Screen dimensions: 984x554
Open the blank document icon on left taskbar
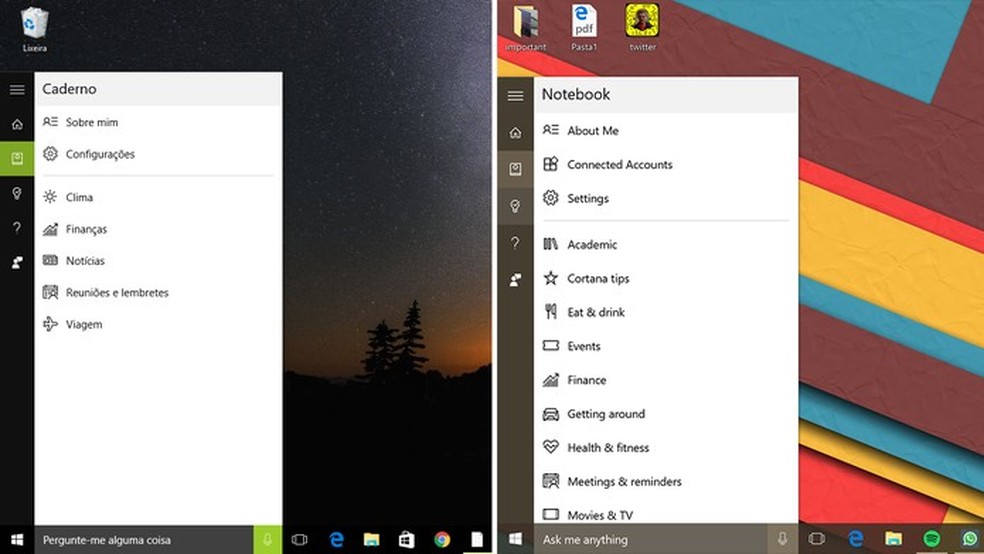click(477, 540)
